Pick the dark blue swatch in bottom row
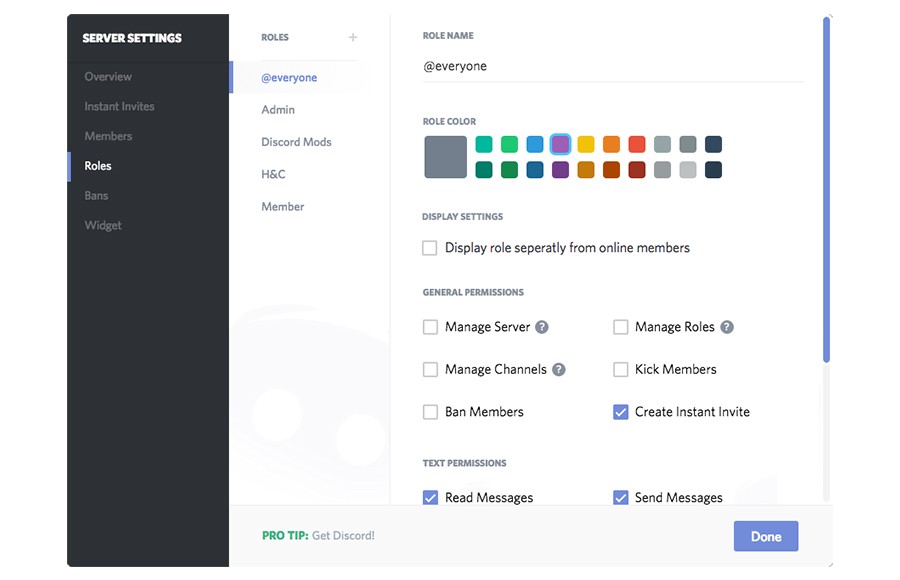Image resolution: width=900 pixels, height=580 pixels. click(x=535, y=170)
